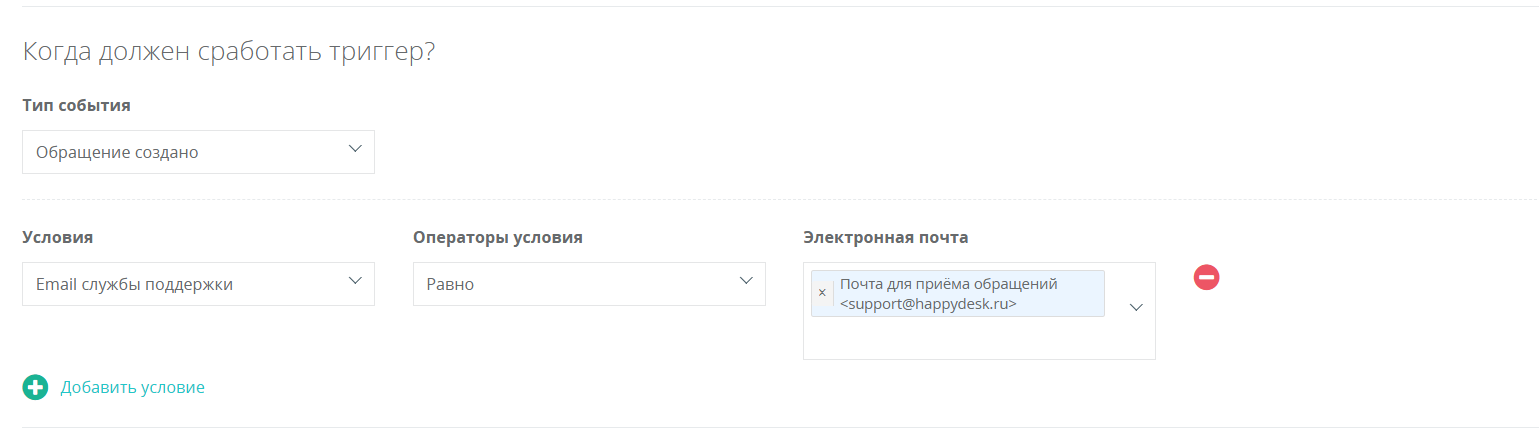Click the Тип события label

tap(76, 105)
